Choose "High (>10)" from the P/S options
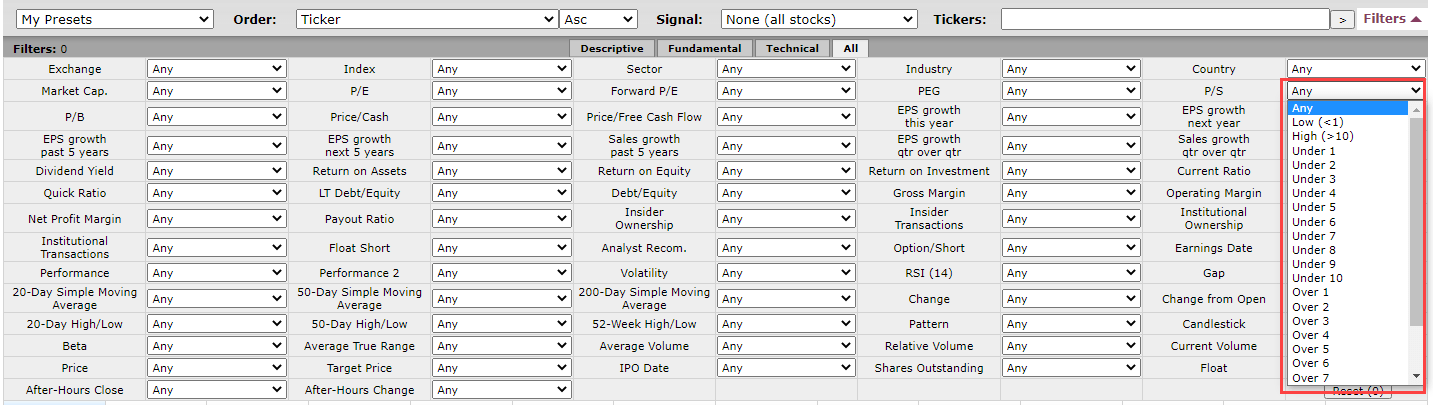This screenshot has width=1433, height=405. (x=1322, y=136)
